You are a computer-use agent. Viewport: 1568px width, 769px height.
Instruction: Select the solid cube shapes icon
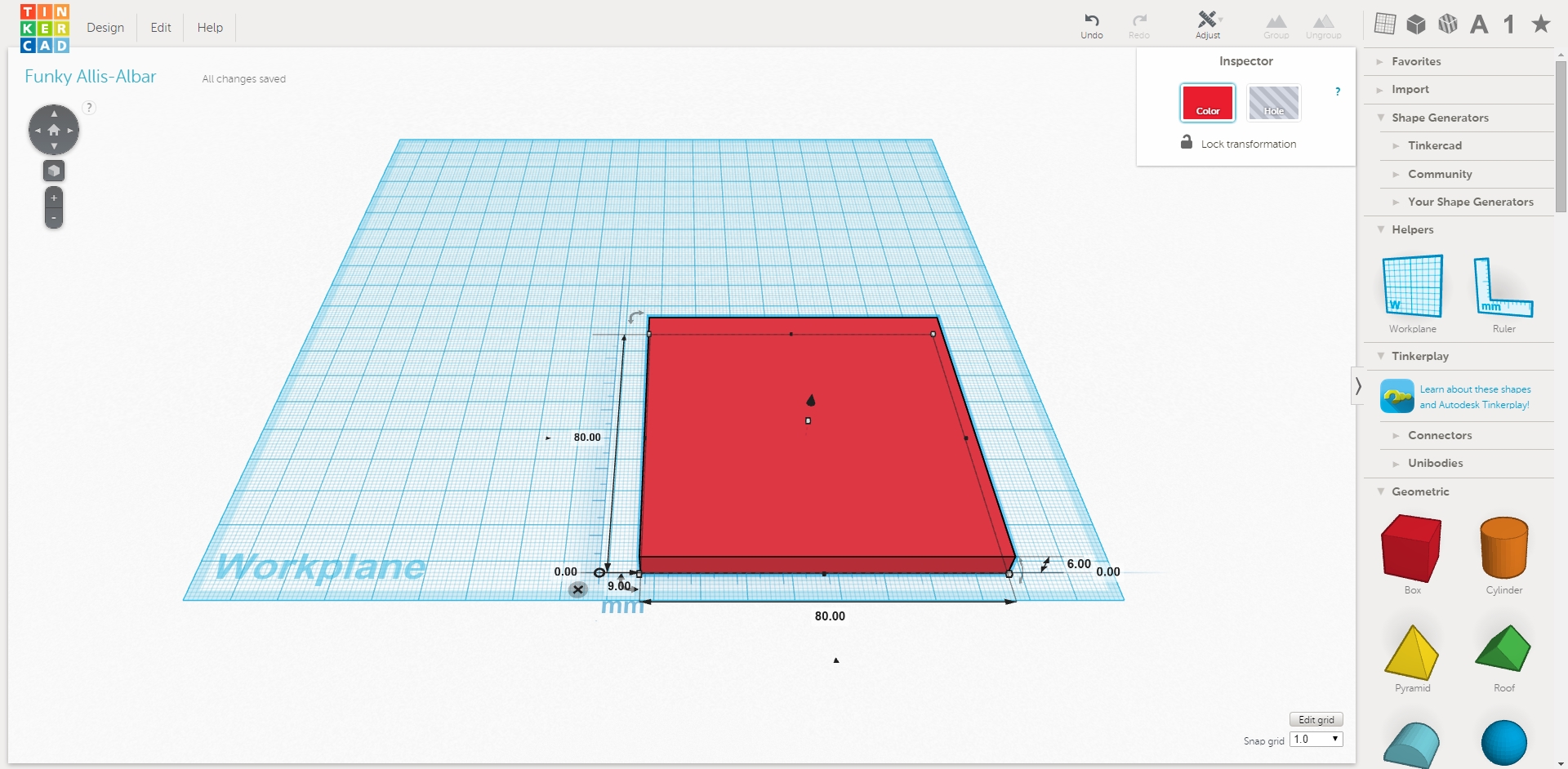tap(1416, 24)
